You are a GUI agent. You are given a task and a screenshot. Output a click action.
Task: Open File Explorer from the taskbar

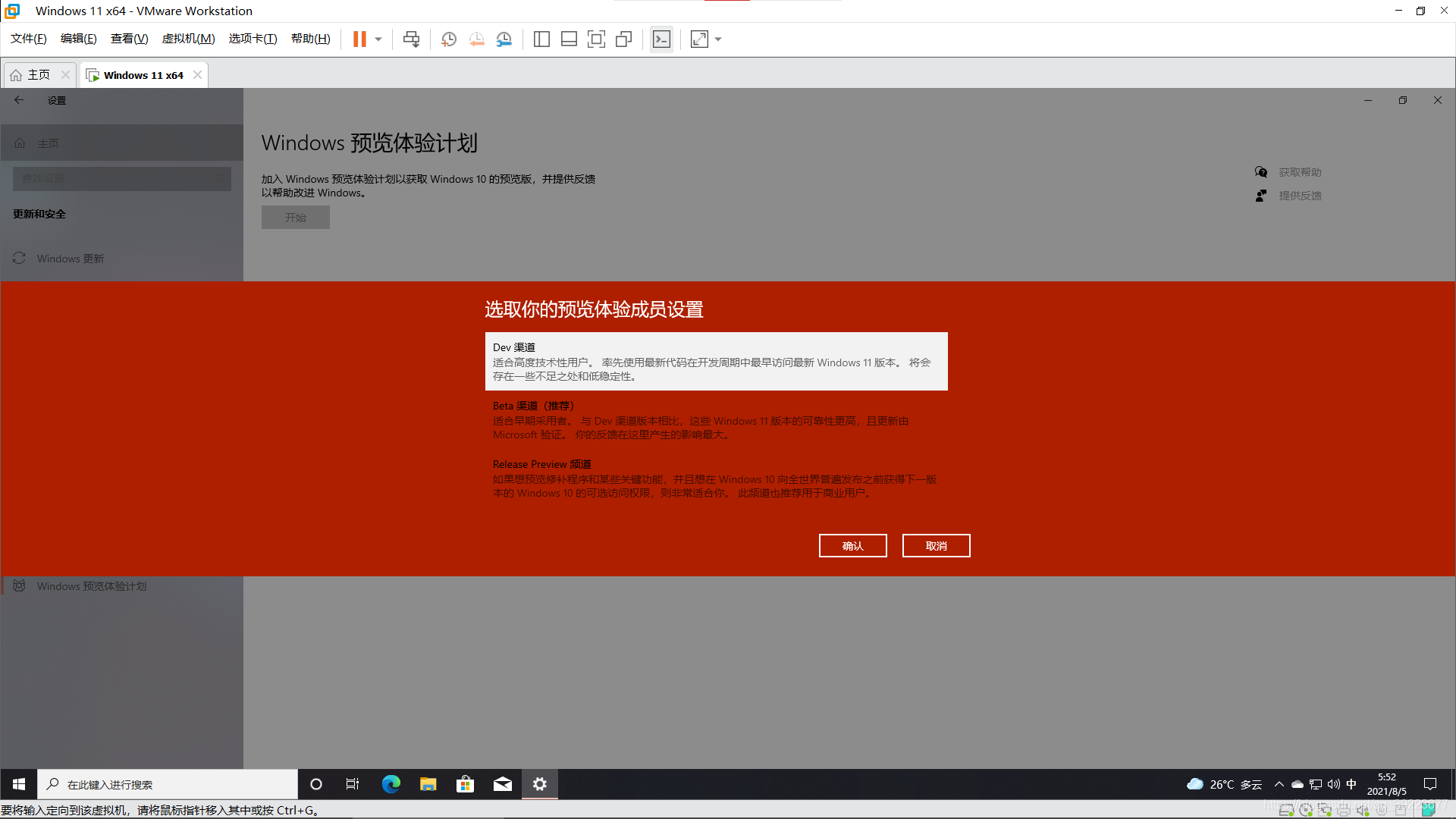(428, 784)
